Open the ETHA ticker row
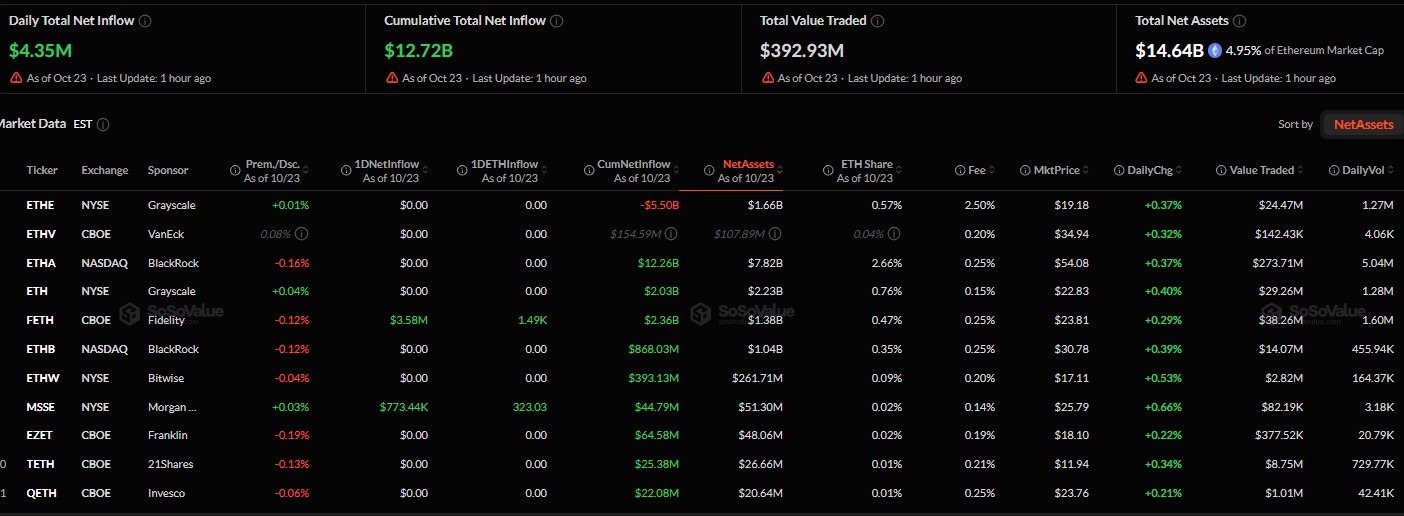1404x516 pixels. click(x=42, y=263)
